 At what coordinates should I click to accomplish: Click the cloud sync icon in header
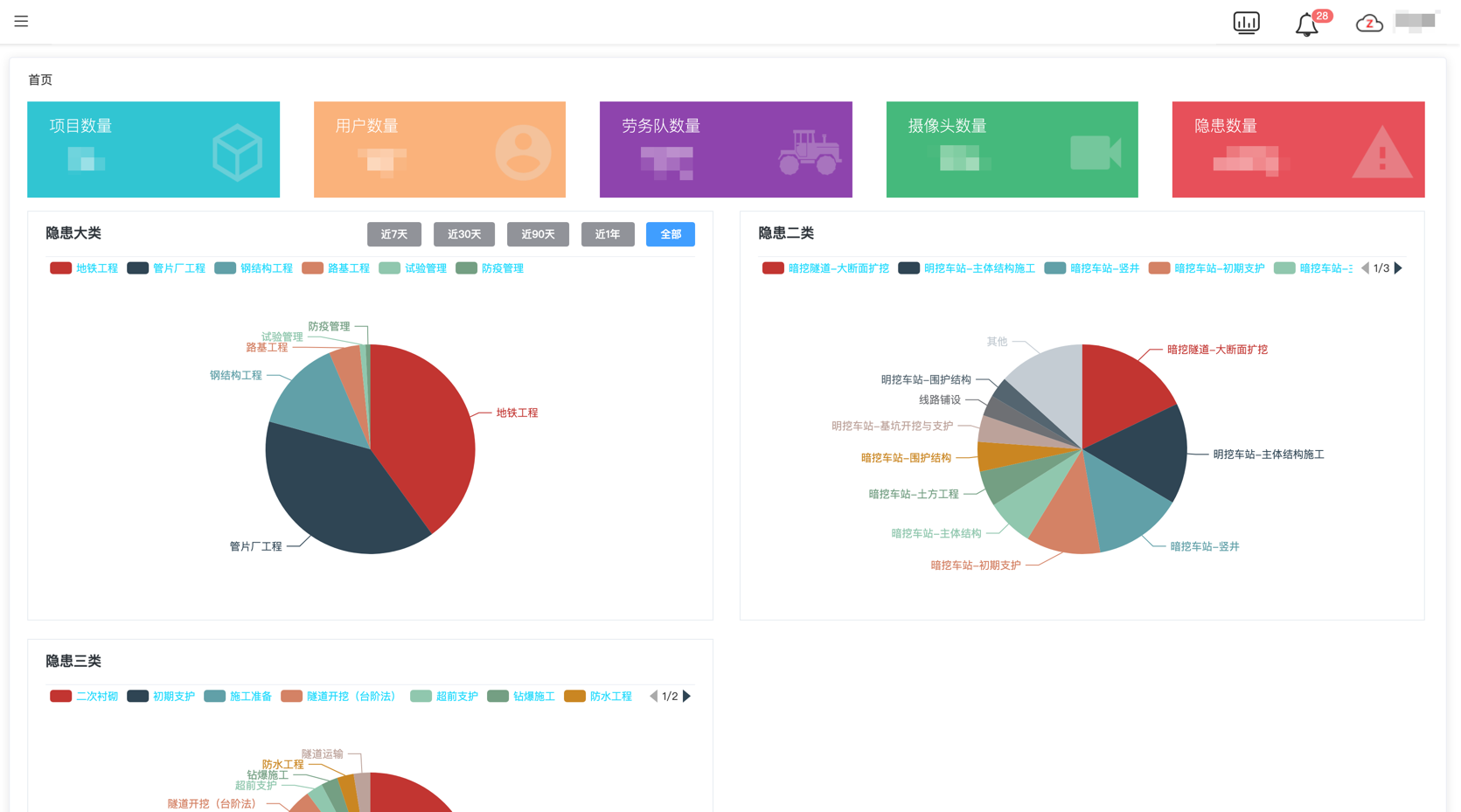point(1369,24)
